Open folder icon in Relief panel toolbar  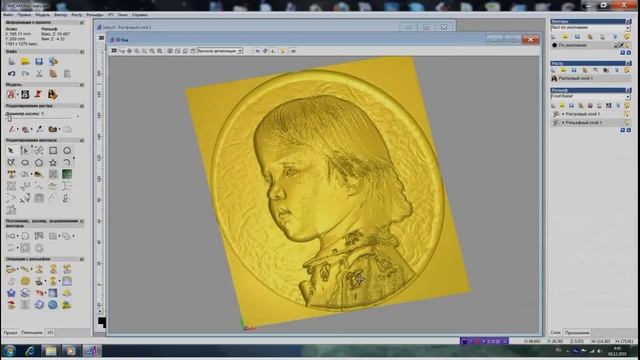(x=562, y=106)
